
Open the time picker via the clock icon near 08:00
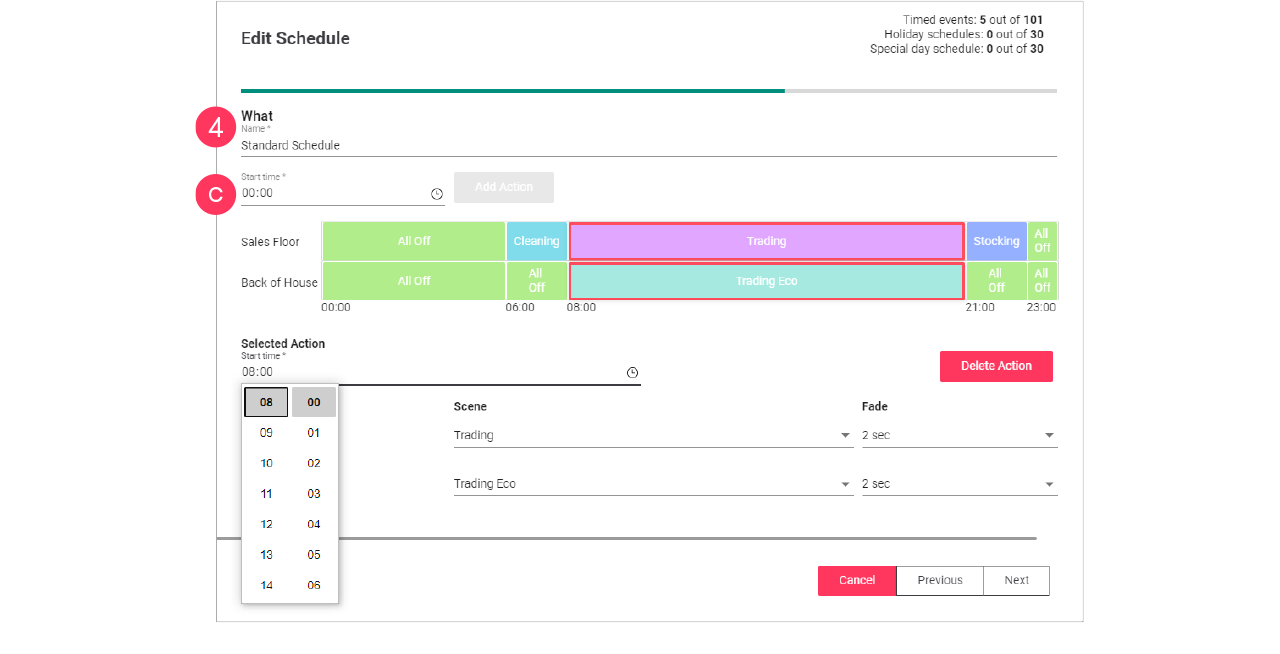pyautogui.click(x=632, y=371)
